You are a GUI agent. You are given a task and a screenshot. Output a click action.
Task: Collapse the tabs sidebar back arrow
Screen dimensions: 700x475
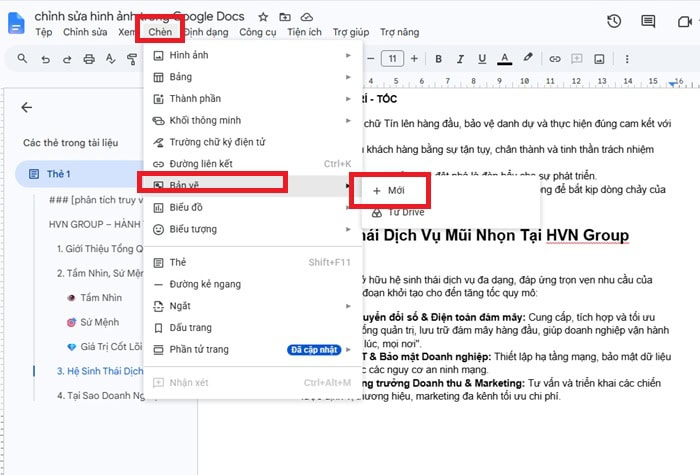coord(27,107)
